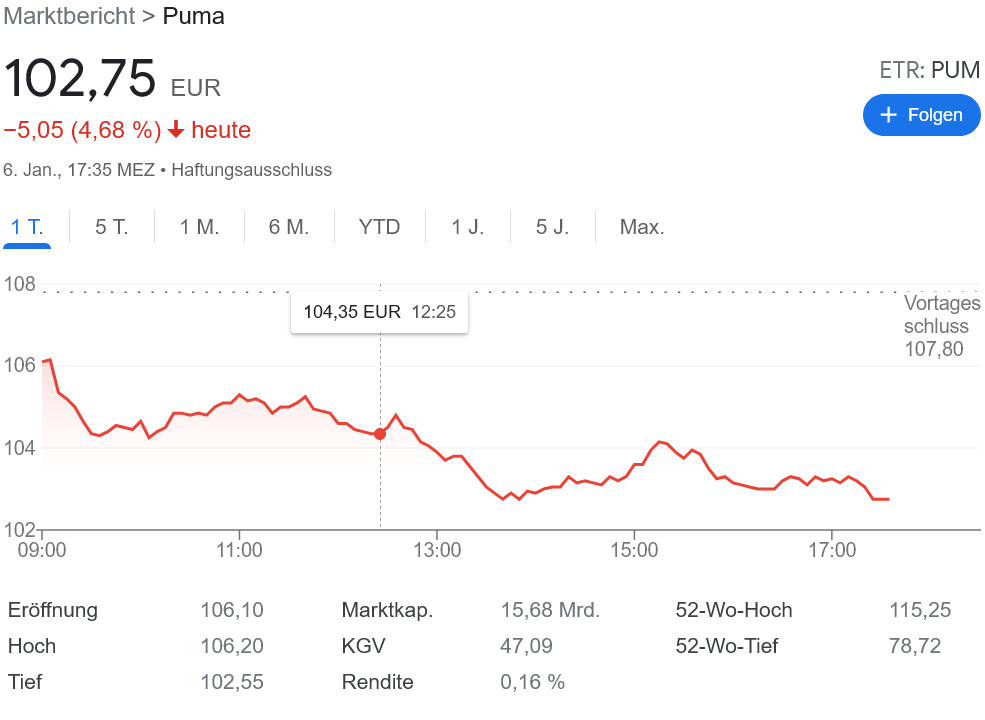Click the 13:00 time axis label
985x720 pixels.
[x=436, y=550]
